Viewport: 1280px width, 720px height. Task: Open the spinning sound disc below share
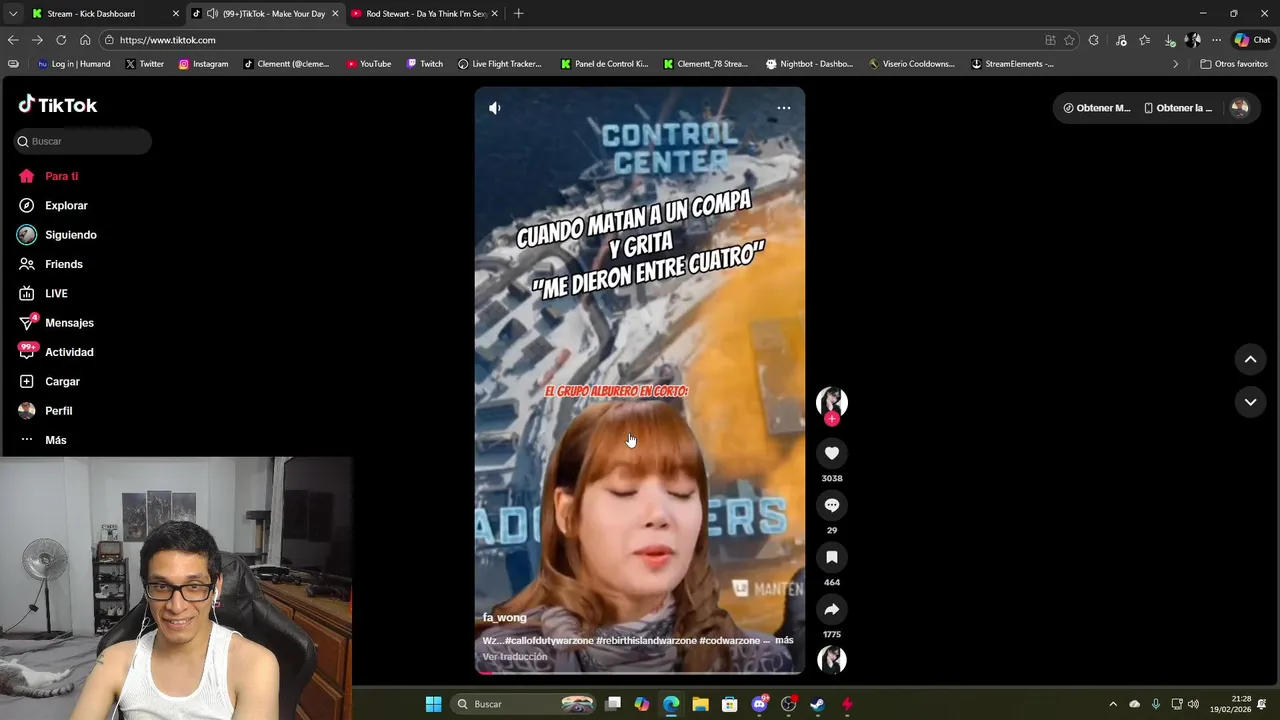click(832, 659)
